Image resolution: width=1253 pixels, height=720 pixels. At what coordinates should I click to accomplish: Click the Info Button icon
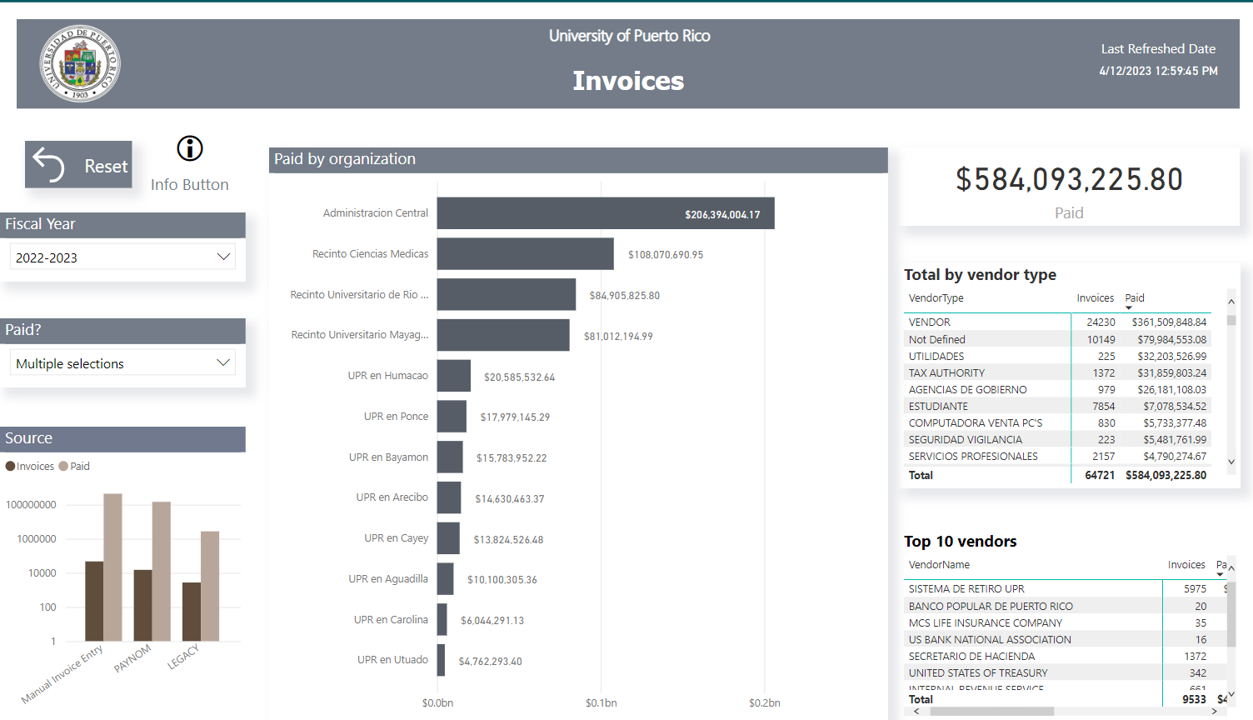(190, 149)
